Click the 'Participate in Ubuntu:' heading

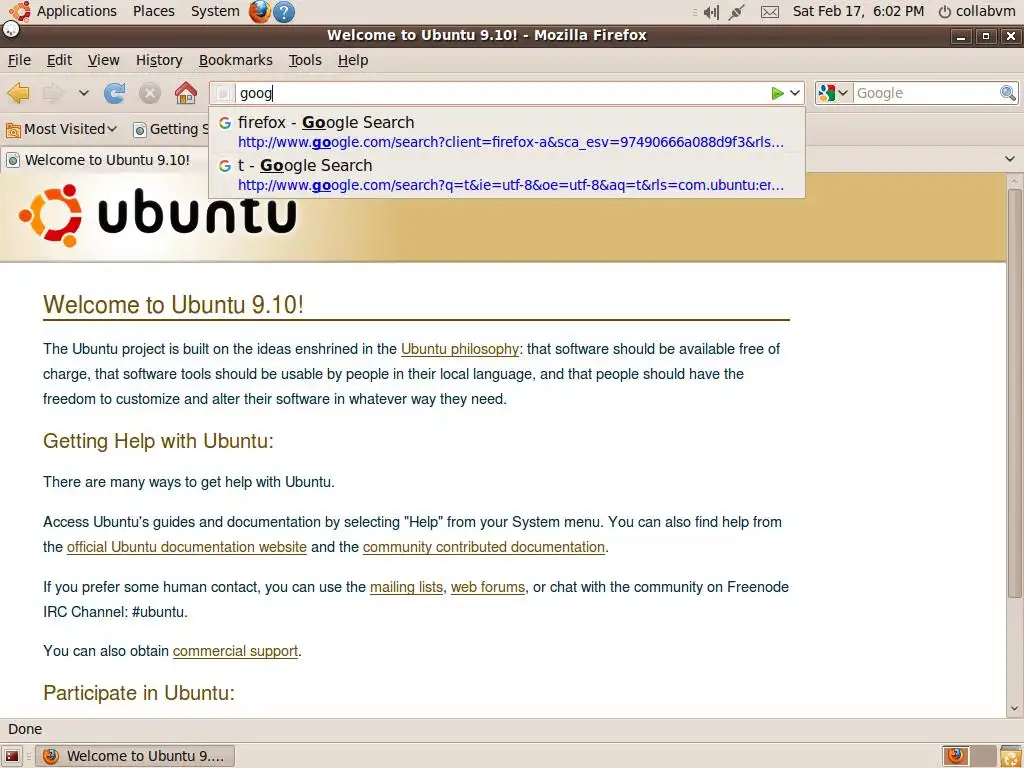point(138,693)
